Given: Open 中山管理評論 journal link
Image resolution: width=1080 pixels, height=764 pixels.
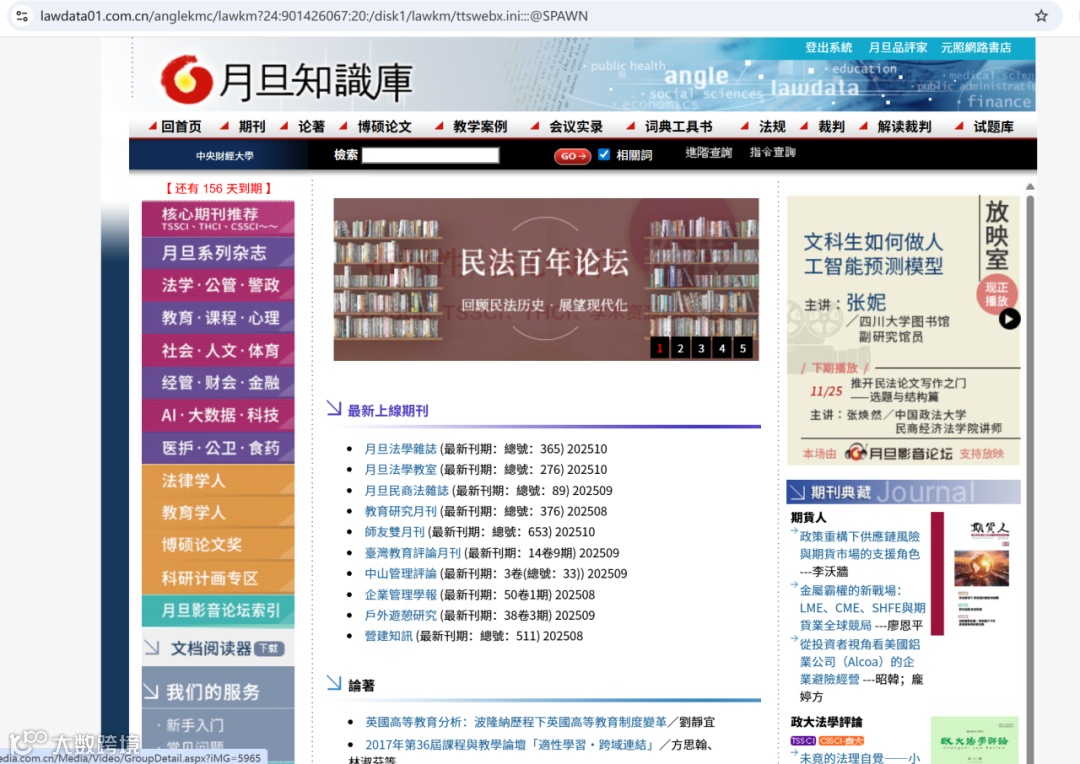Looking at the screenshot, I should pos(400,574).
